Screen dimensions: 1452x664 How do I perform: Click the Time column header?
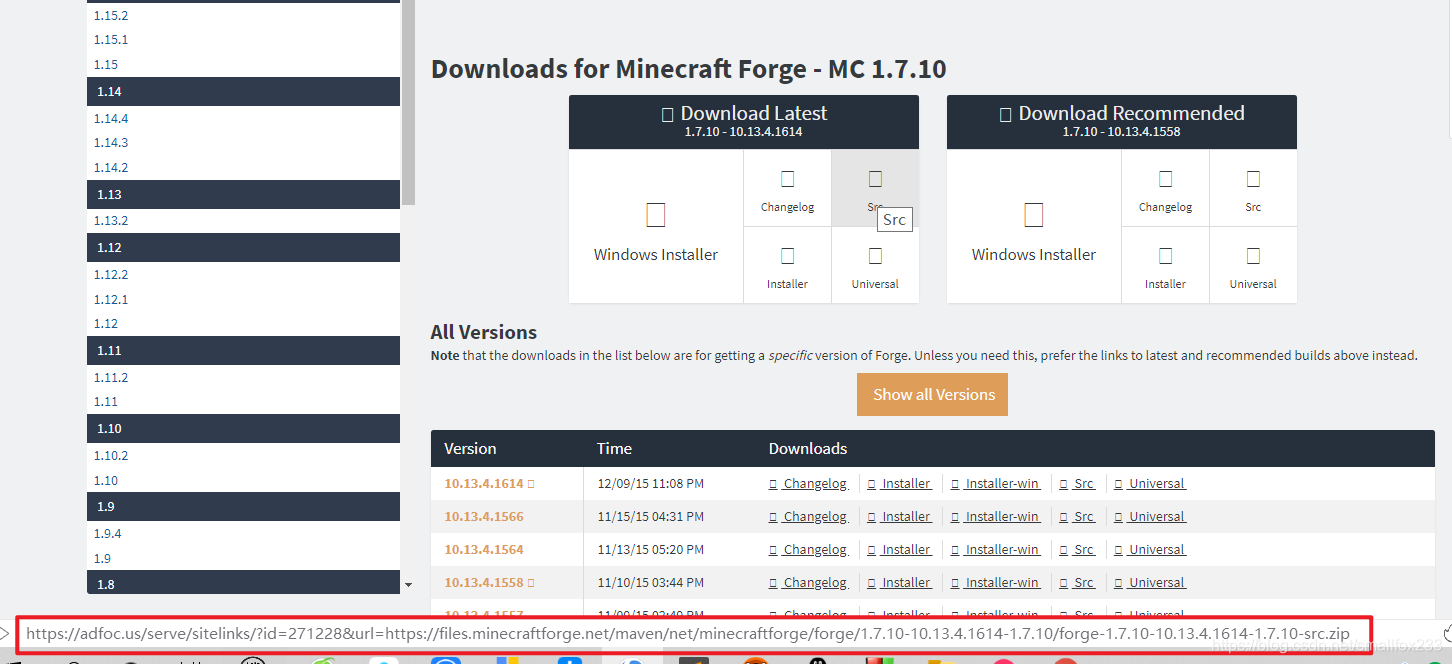[614, 448]
